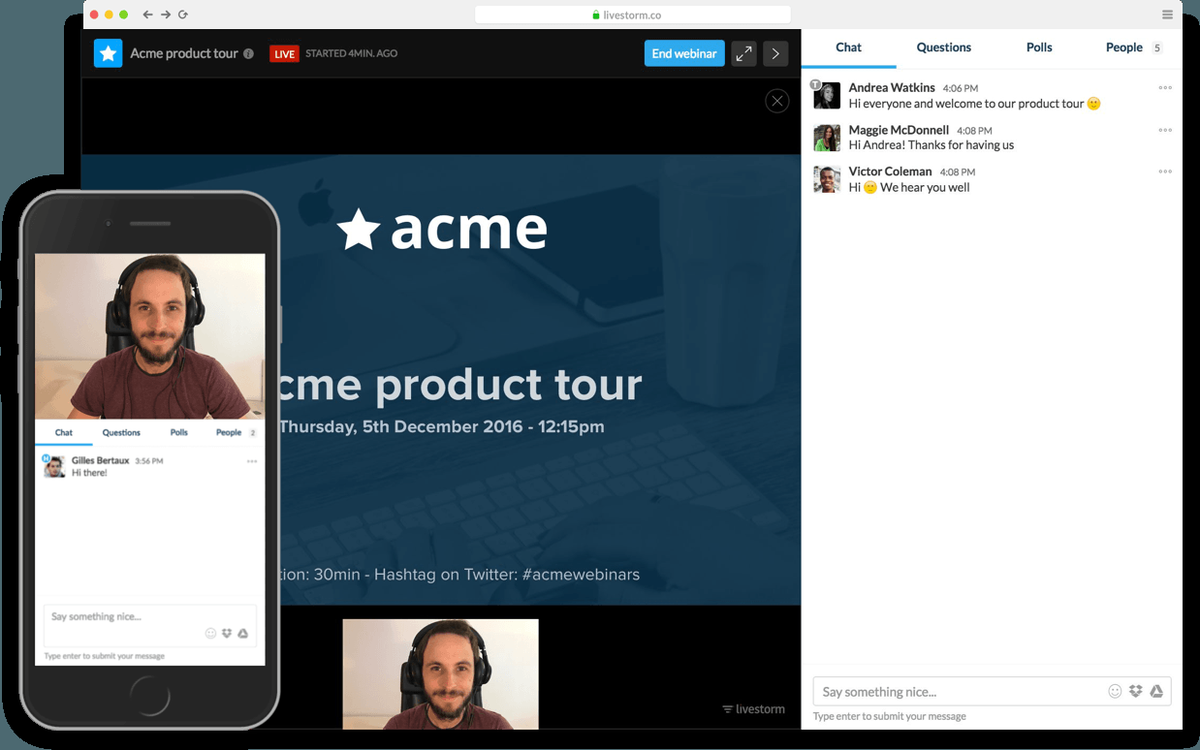Click the End webinar button
The width and height of the screenshot is (1200, 750).
(x=684, y=54)
